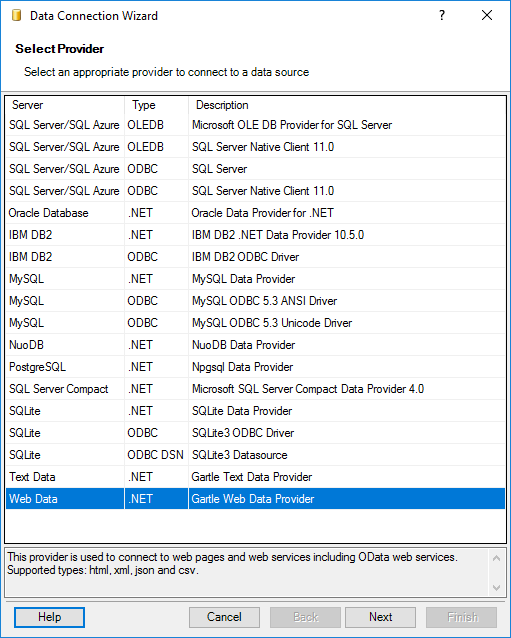Select Npgsql Data Provider row
Image resolution: width=511 pixels, height=638 pixels.
click(256, 367)
